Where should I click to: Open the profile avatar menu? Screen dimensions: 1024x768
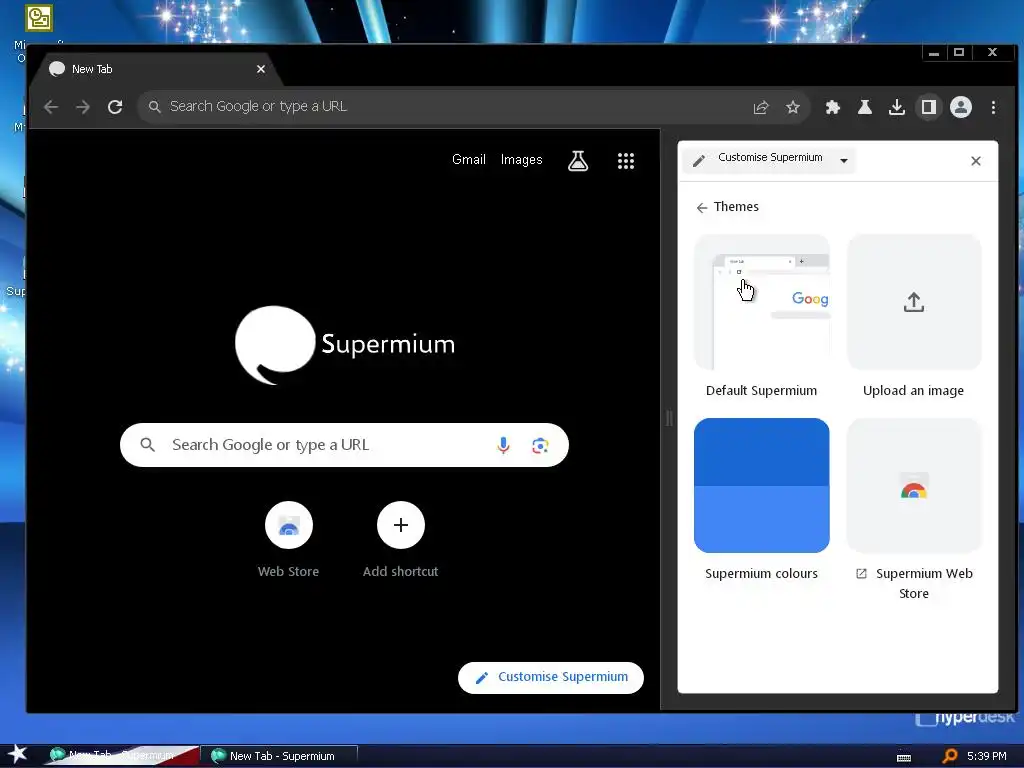pyautogui.click(x=961, y=107)
